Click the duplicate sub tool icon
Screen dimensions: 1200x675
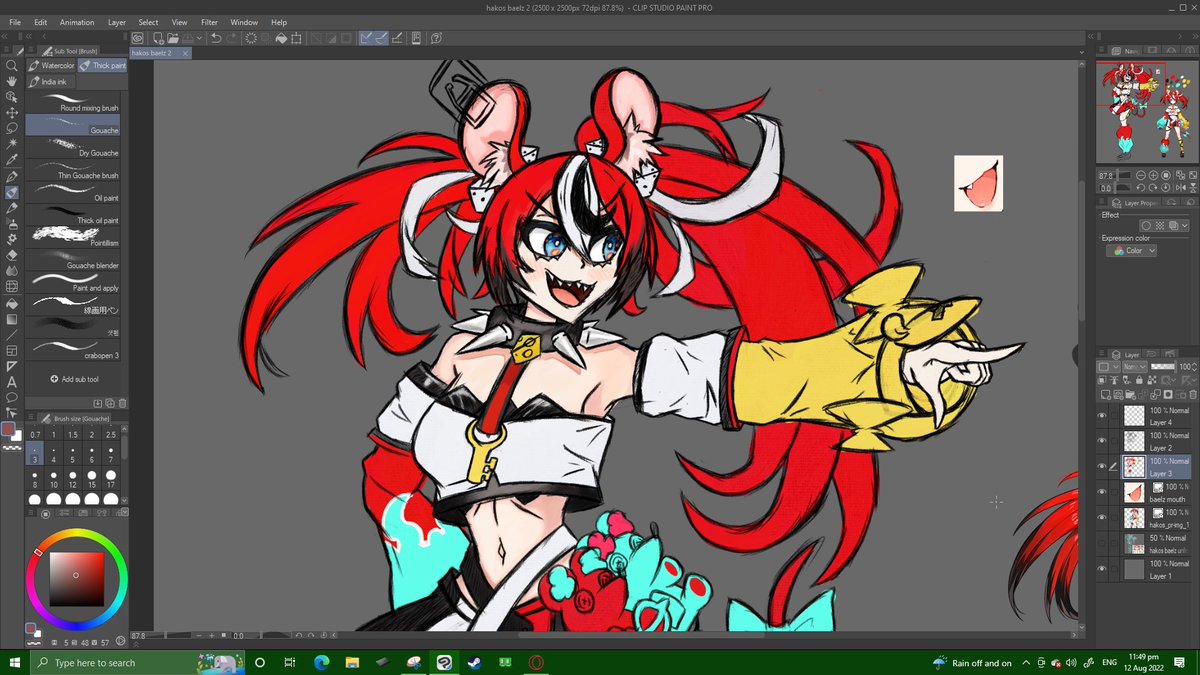tap(110, 403)
